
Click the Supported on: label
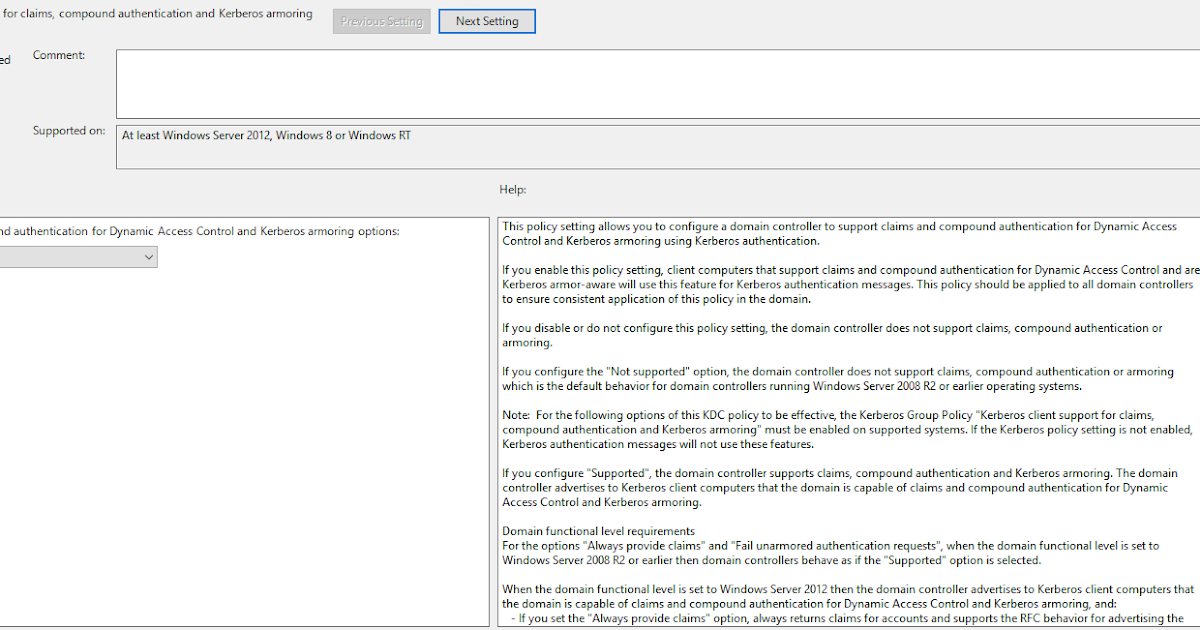69,130
